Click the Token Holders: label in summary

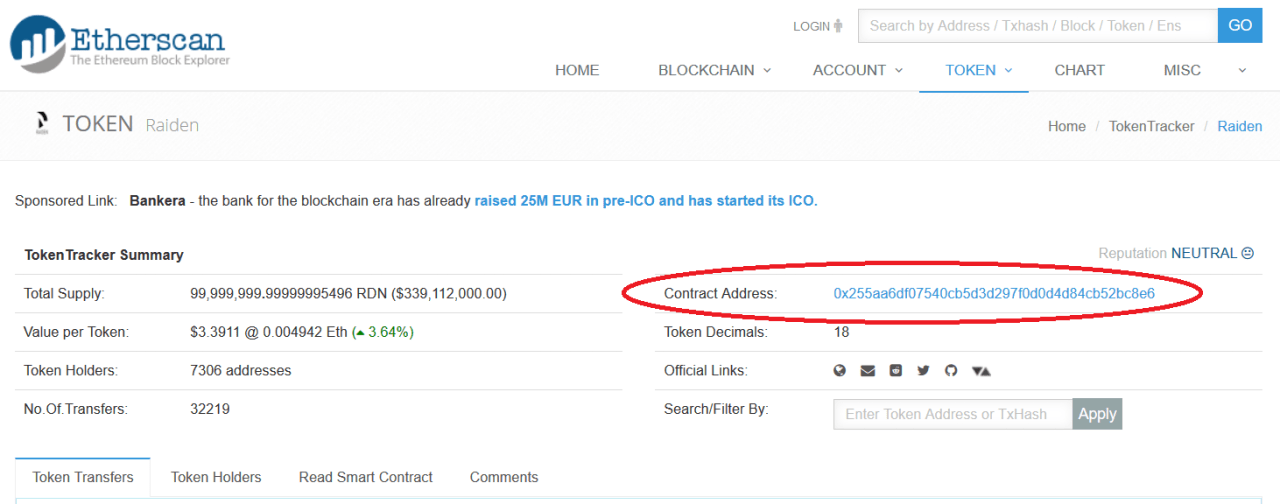[71, 370]
